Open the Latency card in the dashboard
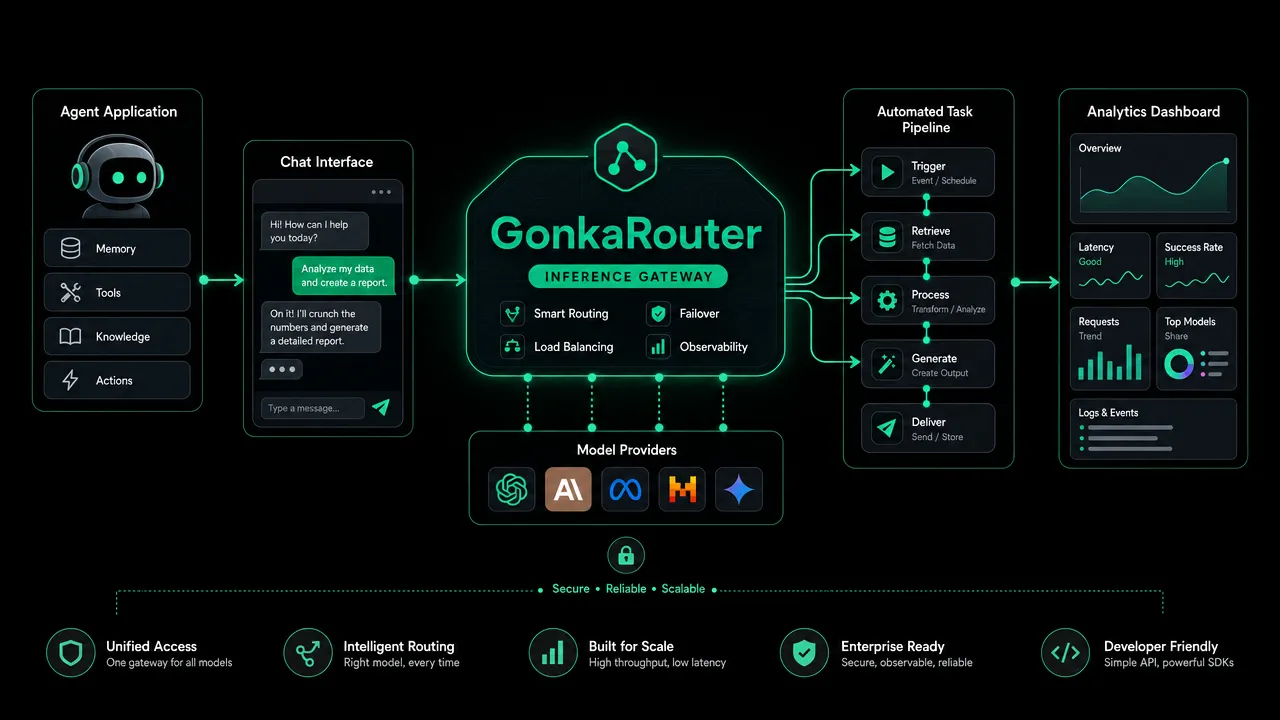 click(1110, 265)
